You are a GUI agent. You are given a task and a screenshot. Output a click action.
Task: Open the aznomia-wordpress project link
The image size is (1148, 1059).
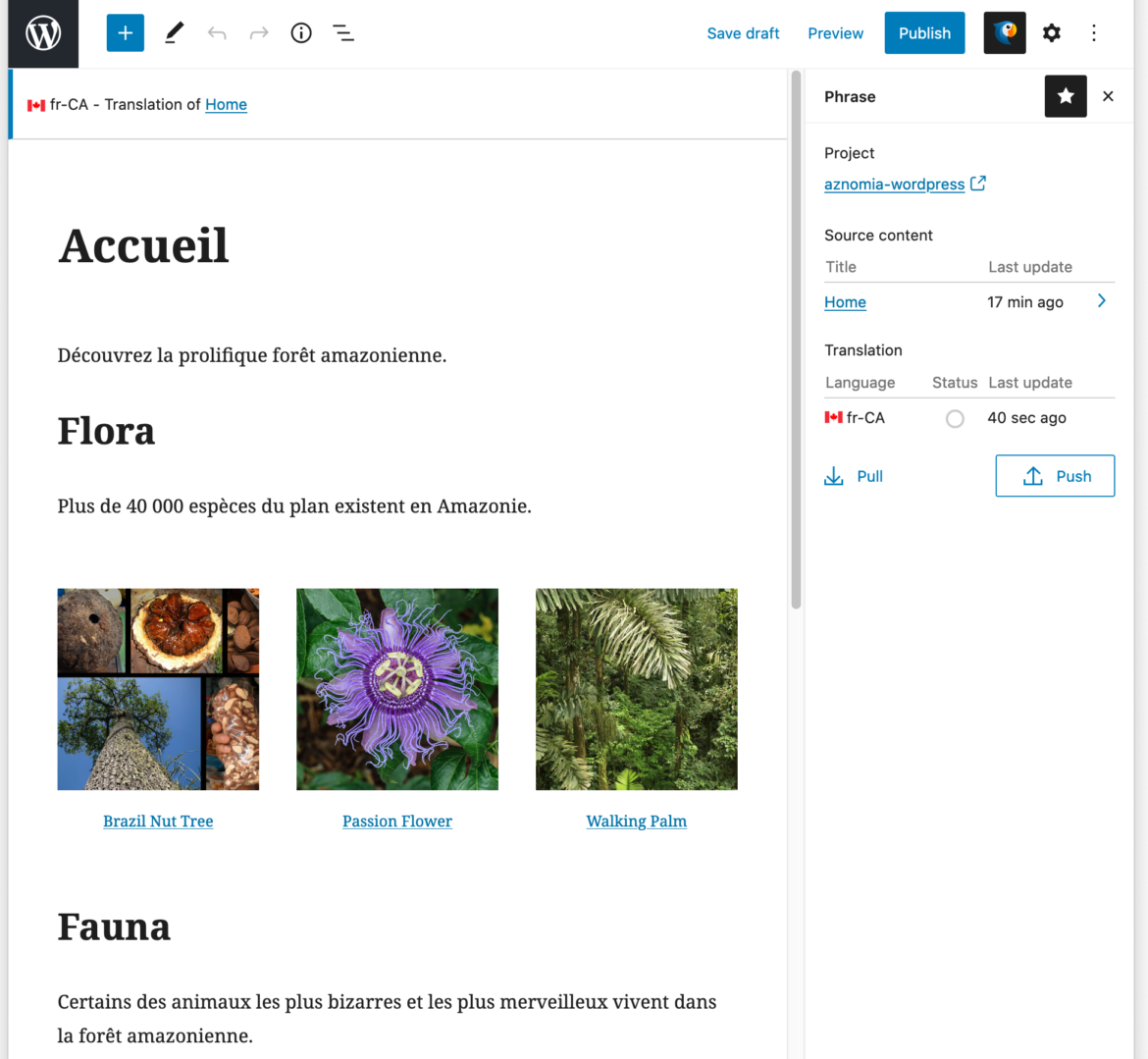(x=895, y=184)
